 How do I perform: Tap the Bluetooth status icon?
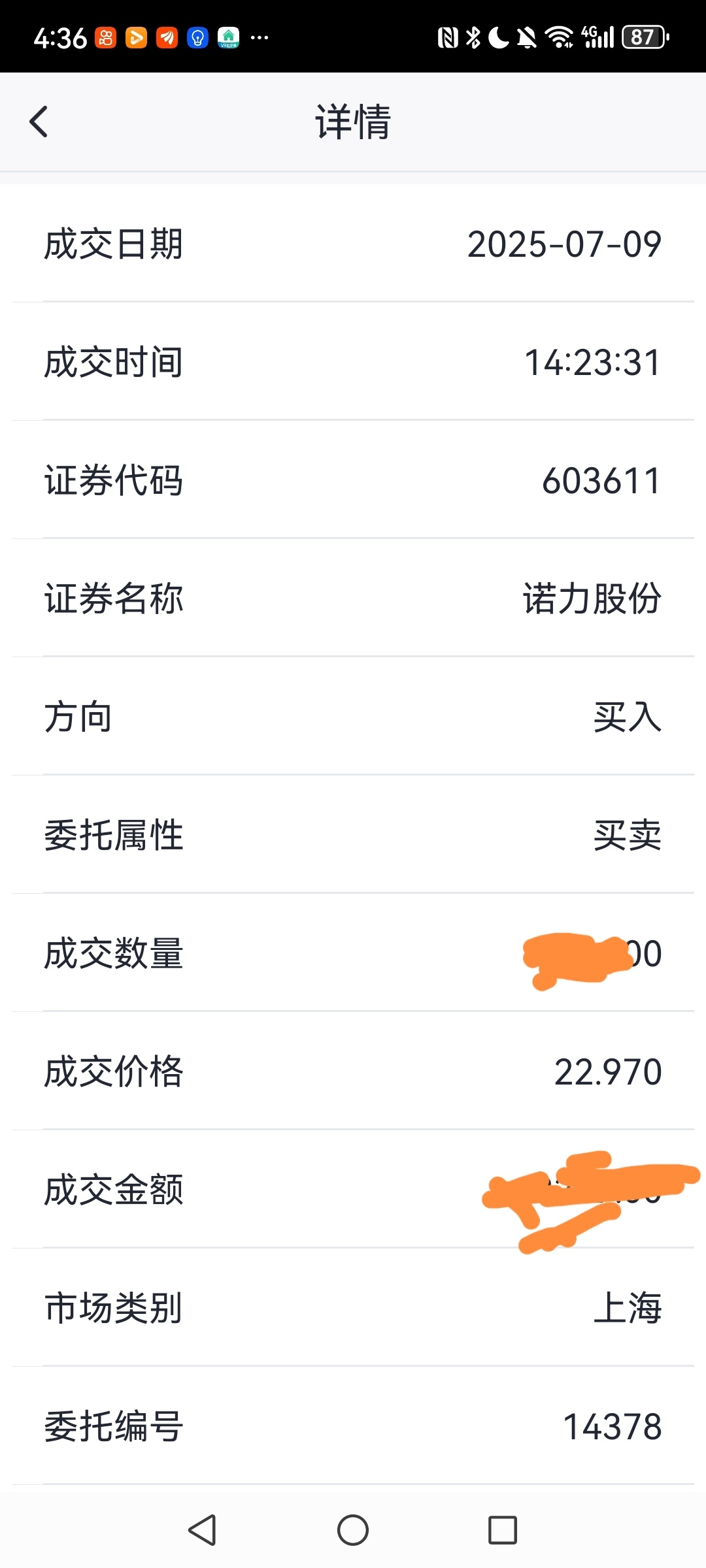point(473,37)
